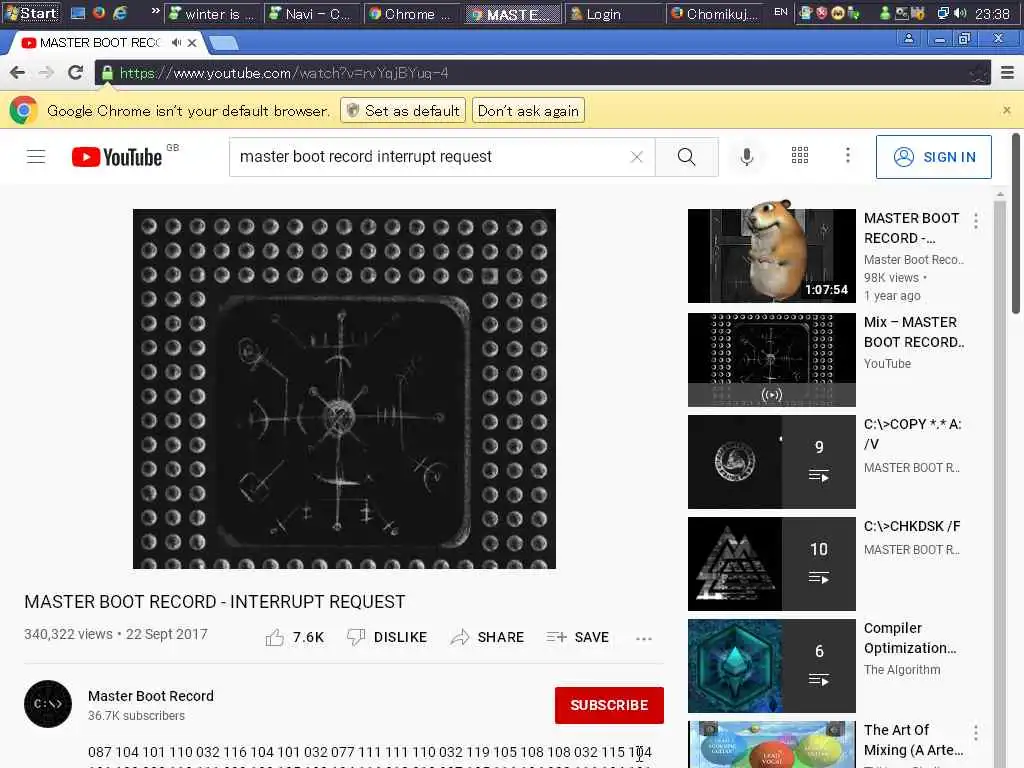Open The Art Of Mixing video title
This screenshot has height=768, width=1024.
tap(913, 740)
